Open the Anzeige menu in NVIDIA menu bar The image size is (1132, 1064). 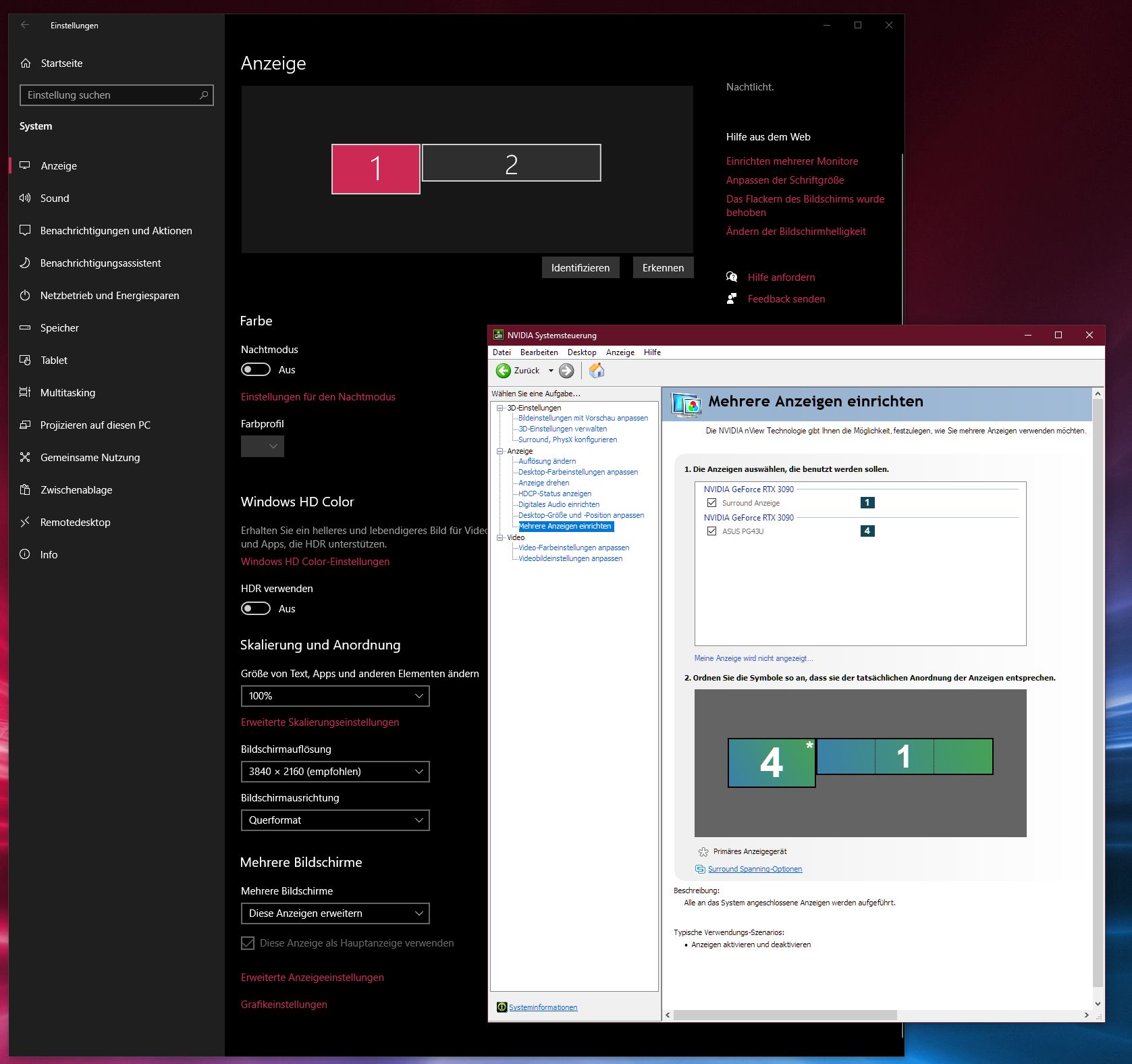620,352
